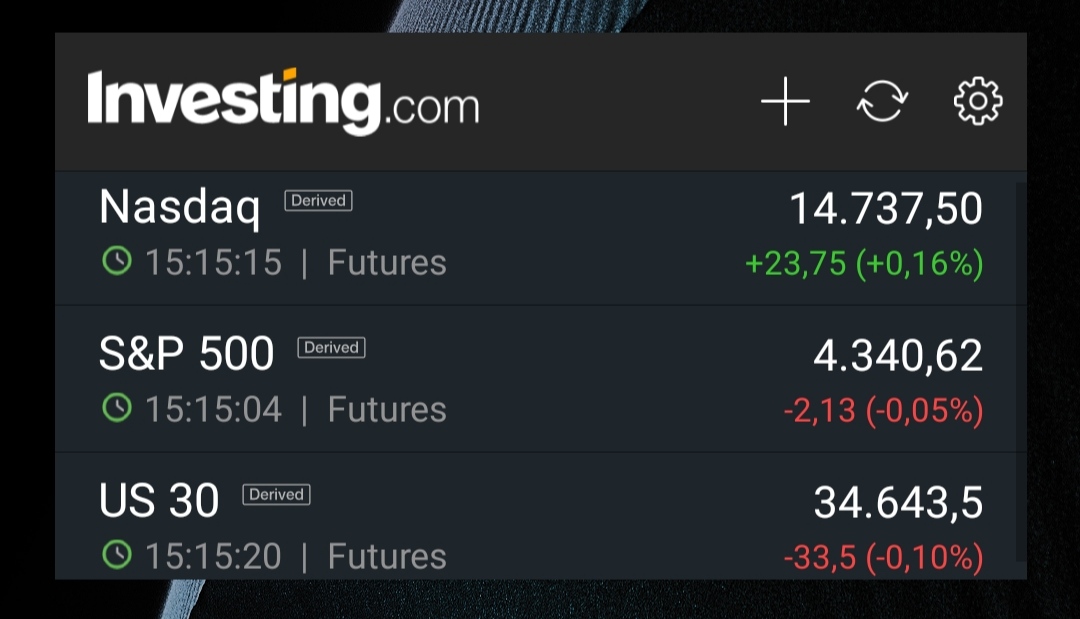Click the Investing.com logo
The height and width of the screenshot is (619, 1080).
(x=283, y=101)
